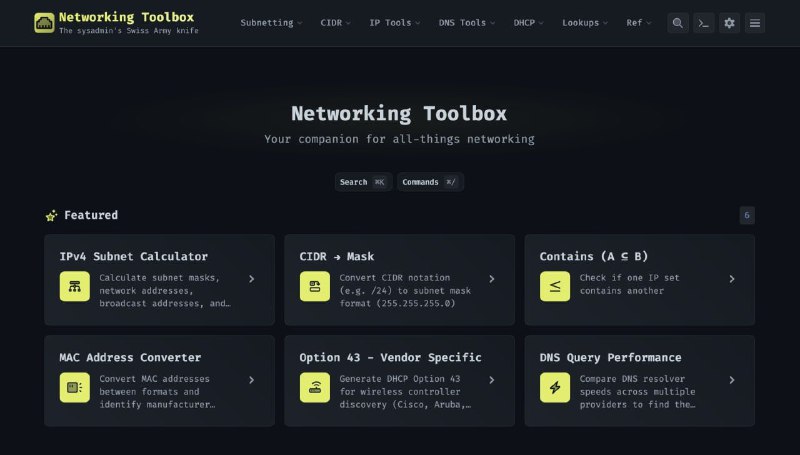Open the hamburger menu icon
This screenshot has height=455, width=800.
(x=755, y=23)
